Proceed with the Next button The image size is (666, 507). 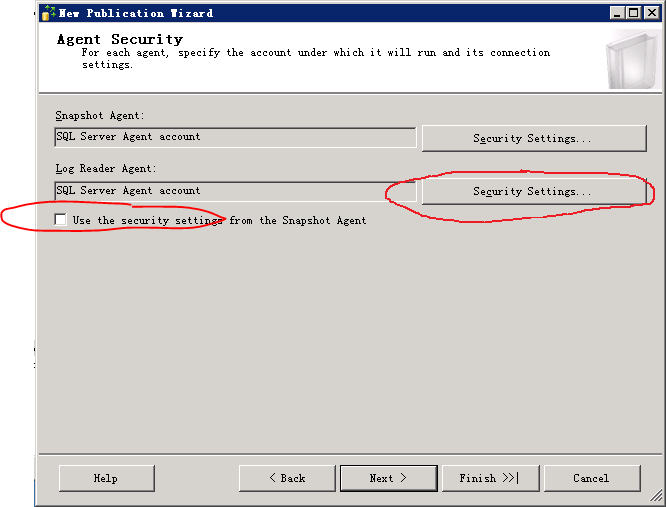(x=389, y=478)
